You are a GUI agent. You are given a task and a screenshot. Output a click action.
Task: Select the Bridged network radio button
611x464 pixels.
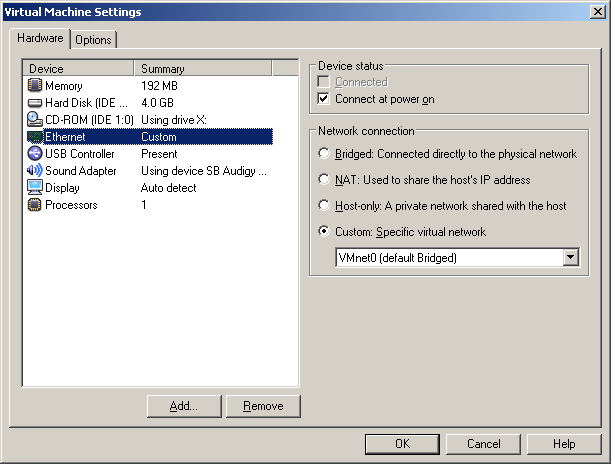tap(323, 154)
